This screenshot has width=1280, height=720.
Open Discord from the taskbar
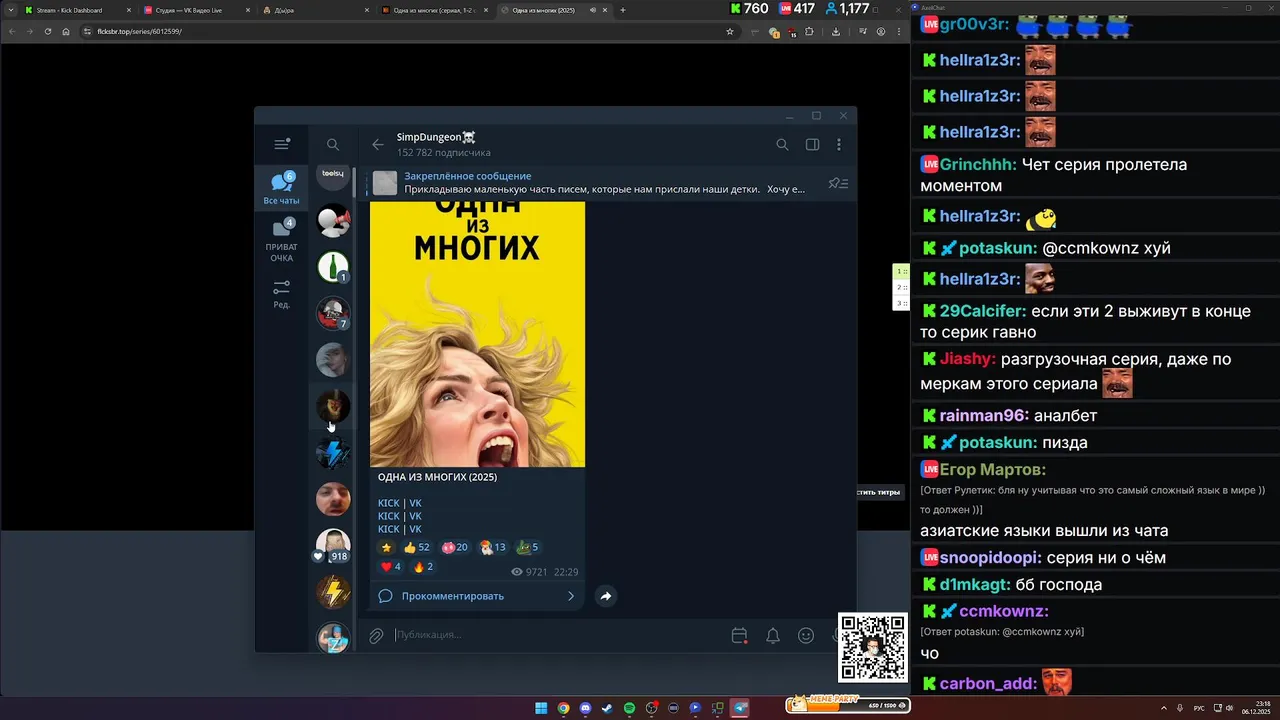pos(585,708)
